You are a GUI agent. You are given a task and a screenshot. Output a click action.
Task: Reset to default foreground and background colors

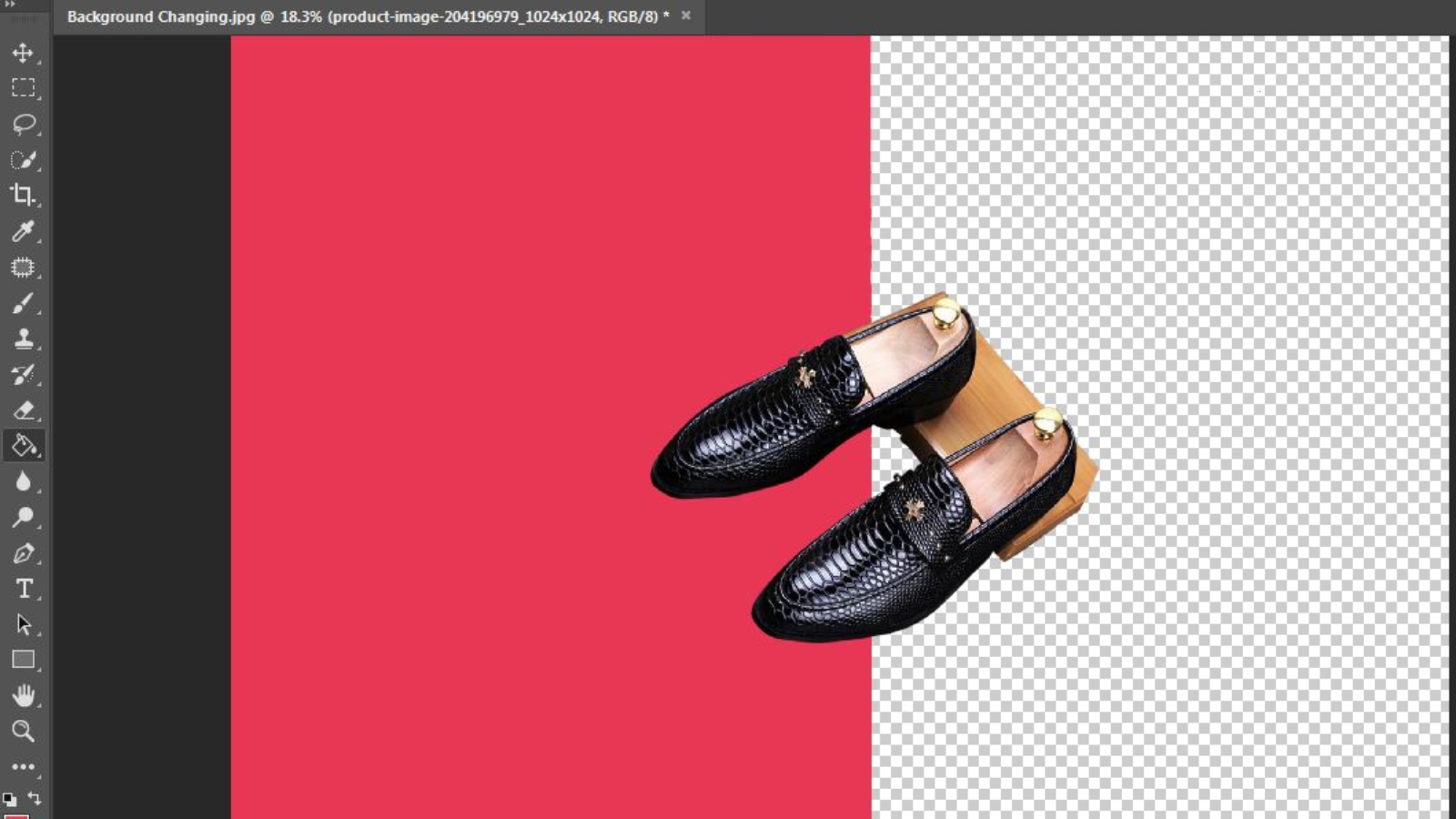[9, 799]
